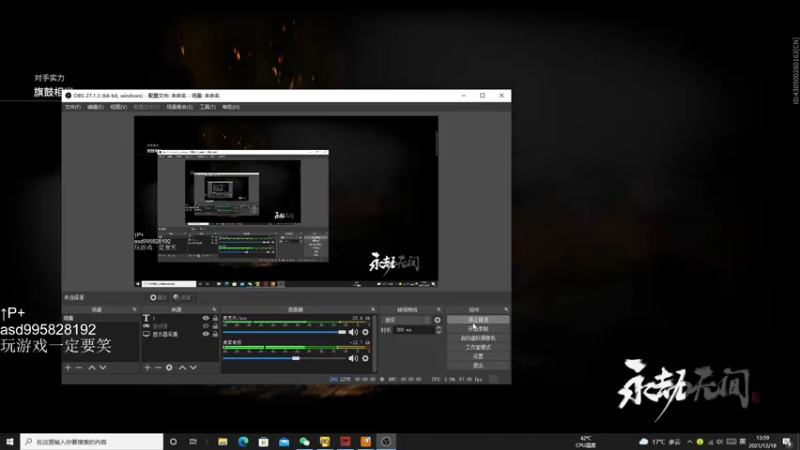800x450 pixels.
Task: Pop out the Scene Transitions dock icon
Action: [x=439, y=309]
